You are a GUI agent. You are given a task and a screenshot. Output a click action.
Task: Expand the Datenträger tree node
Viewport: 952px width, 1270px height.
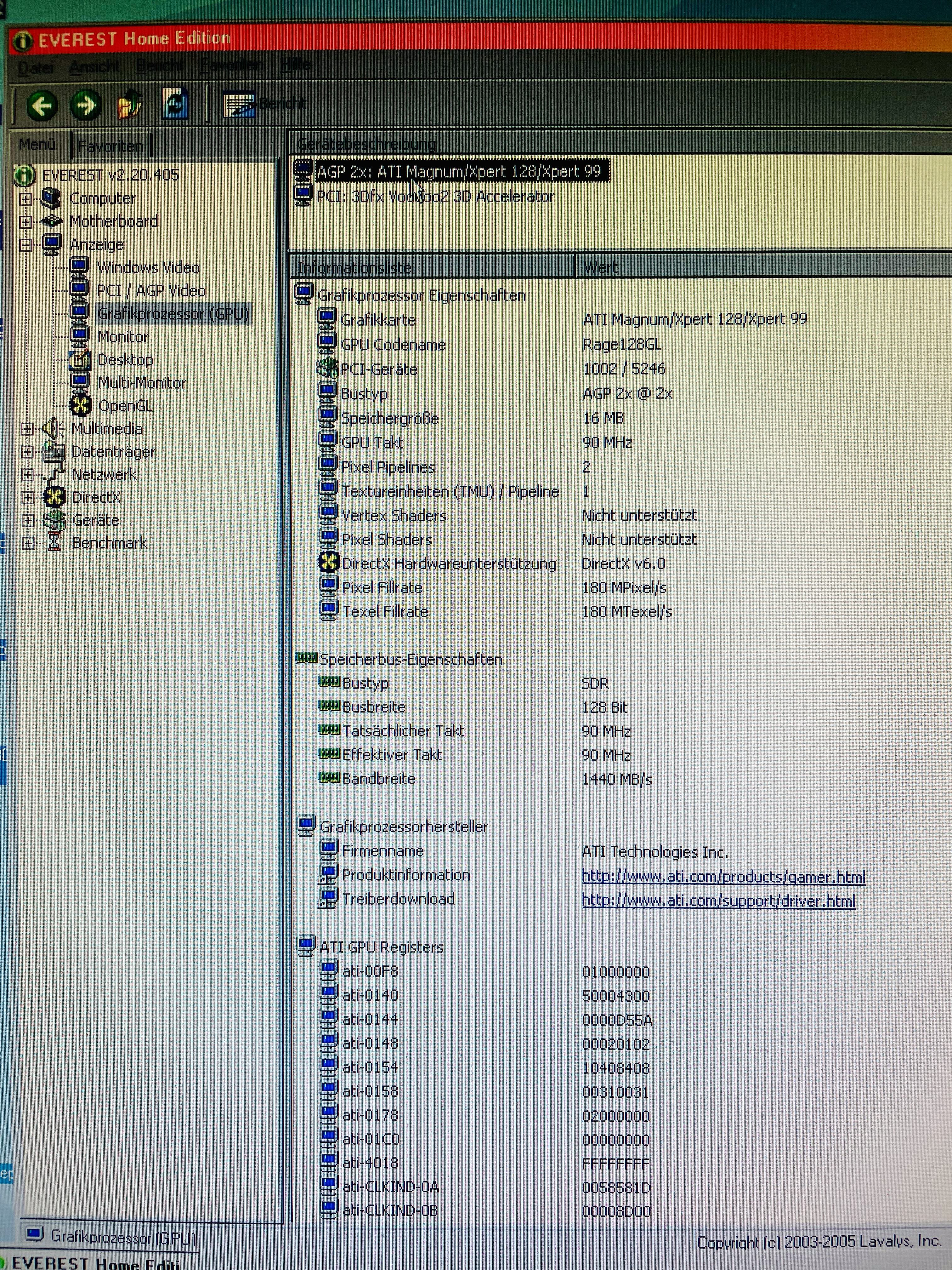pyautogui.click(x=27, y=452)
